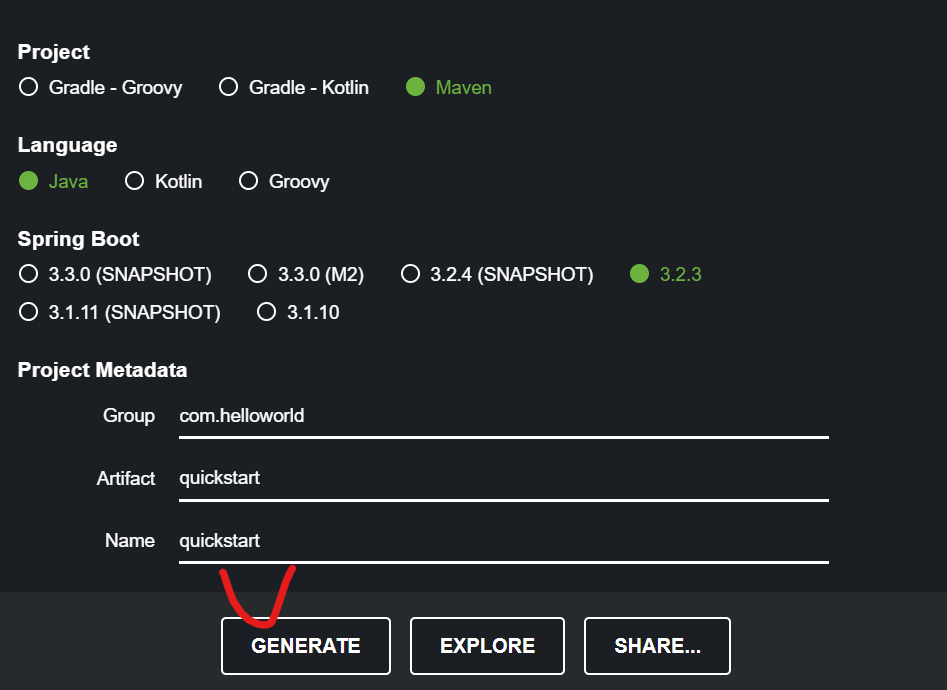The image size is (947, 690).
Task: Select Spring Boot 3.2.4 (SNAPSHOT)
Action: (x=497, y=274)
